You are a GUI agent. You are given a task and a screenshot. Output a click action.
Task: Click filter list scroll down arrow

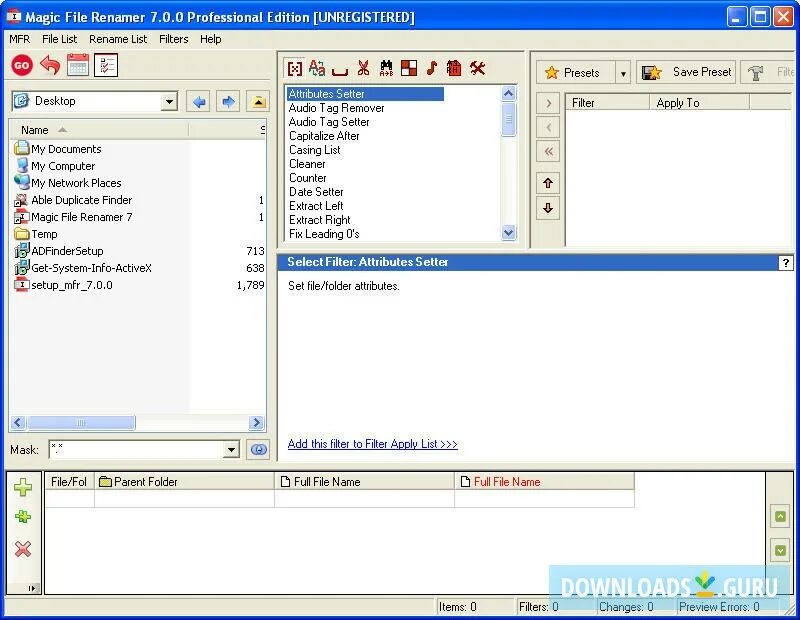coord(508,233)
